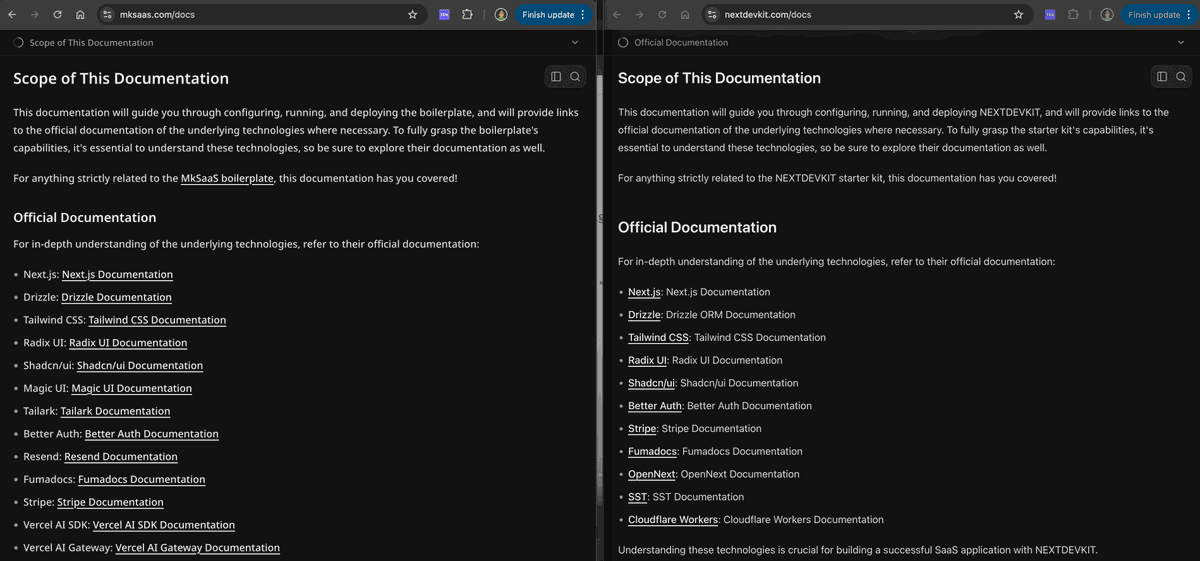This screenshot has width=1200, height=561.
Task: Bookmark the nextdevkit.com page with the star
Action: tap(1018, 15)
